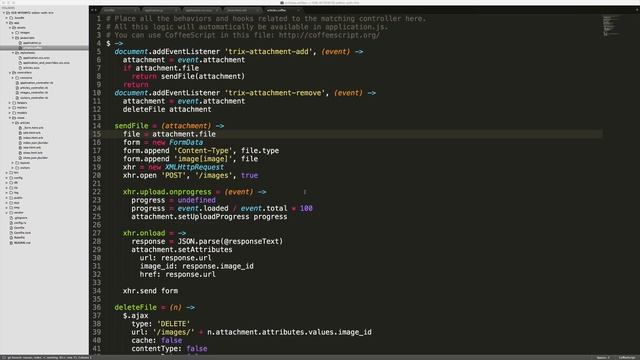Viewport: 640px width, 360px height.
Task: Click the minimap code overview
Action: click(x=611, y=25)
